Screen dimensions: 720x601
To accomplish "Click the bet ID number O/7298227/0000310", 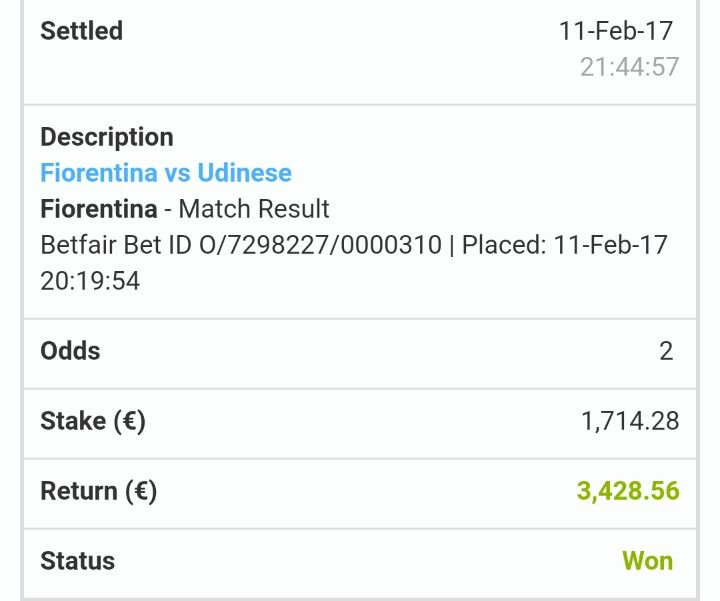I will pos(321,245).
